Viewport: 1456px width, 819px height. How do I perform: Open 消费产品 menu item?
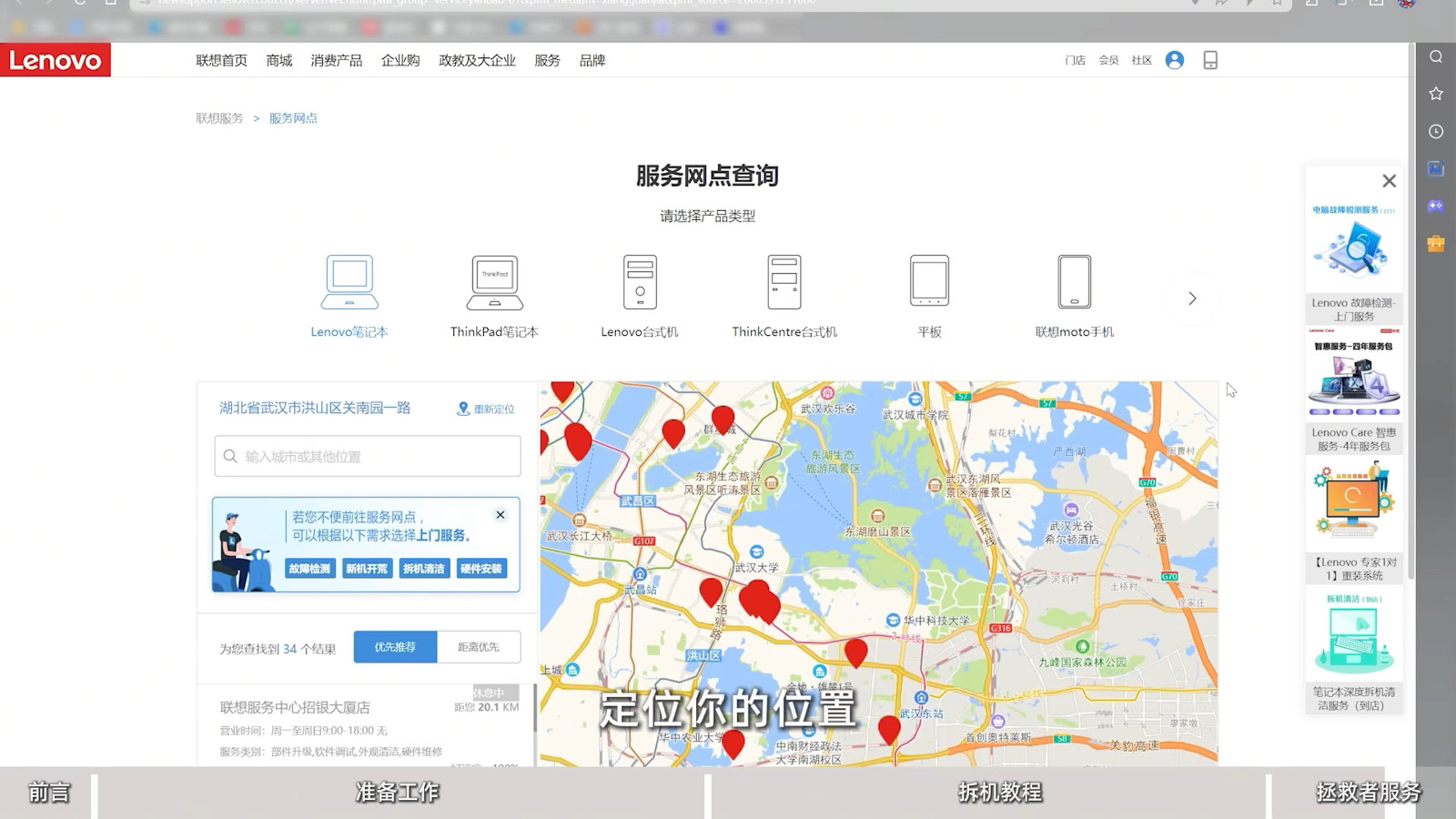[x=337, y=60]
